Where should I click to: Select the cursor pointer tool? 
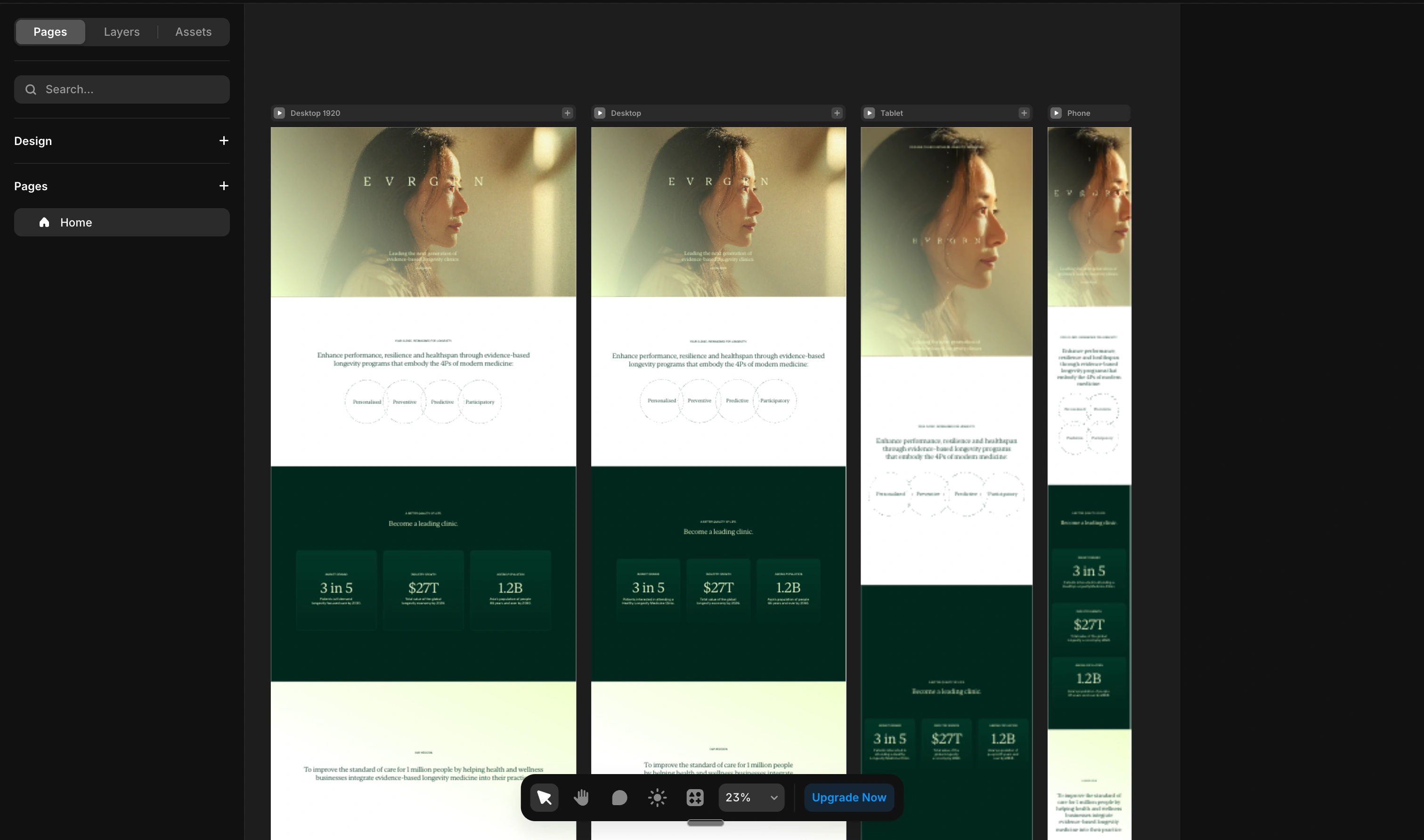click(x=544, y=797)
